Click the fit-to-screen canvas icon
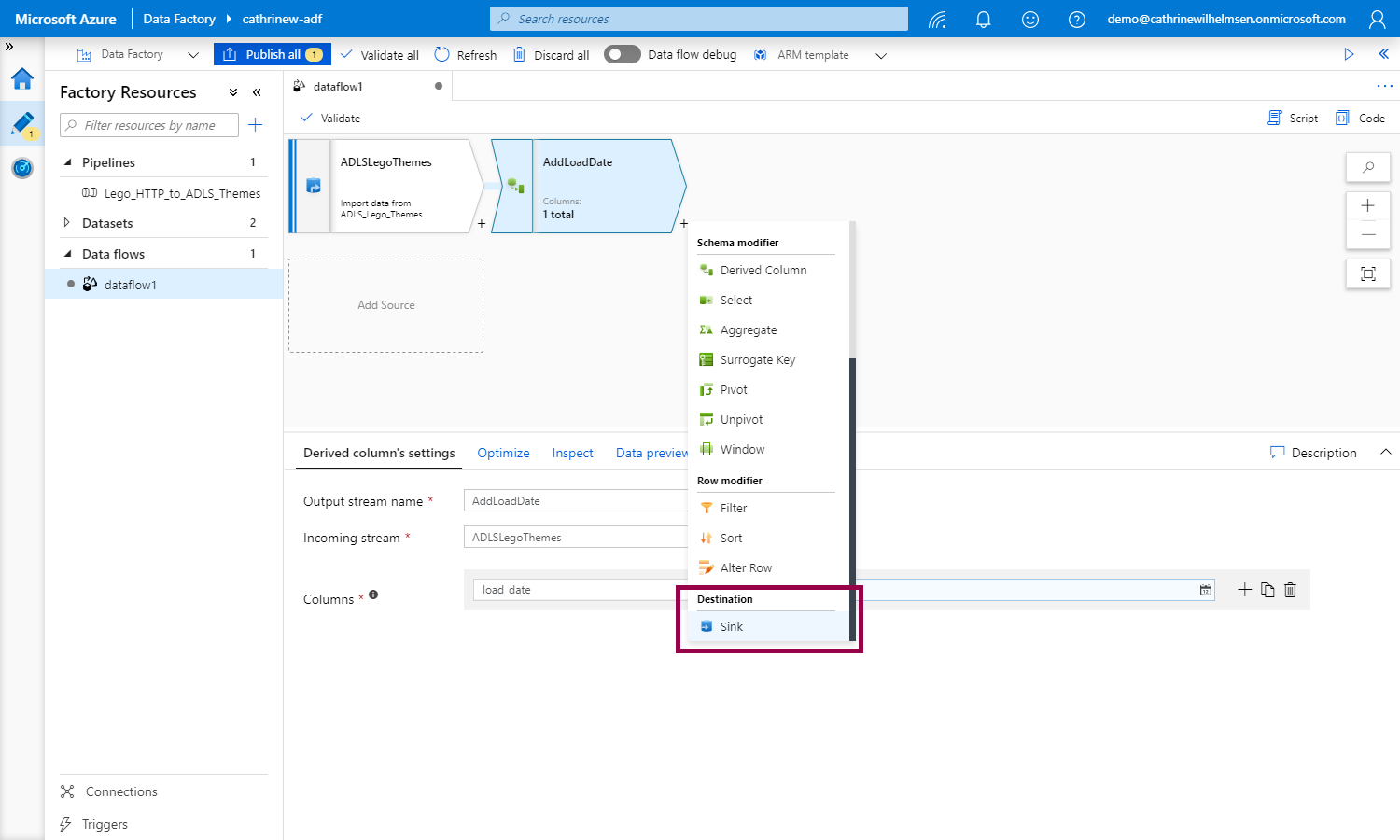This screenshot has width=1400, height=840. (1367, 273)
